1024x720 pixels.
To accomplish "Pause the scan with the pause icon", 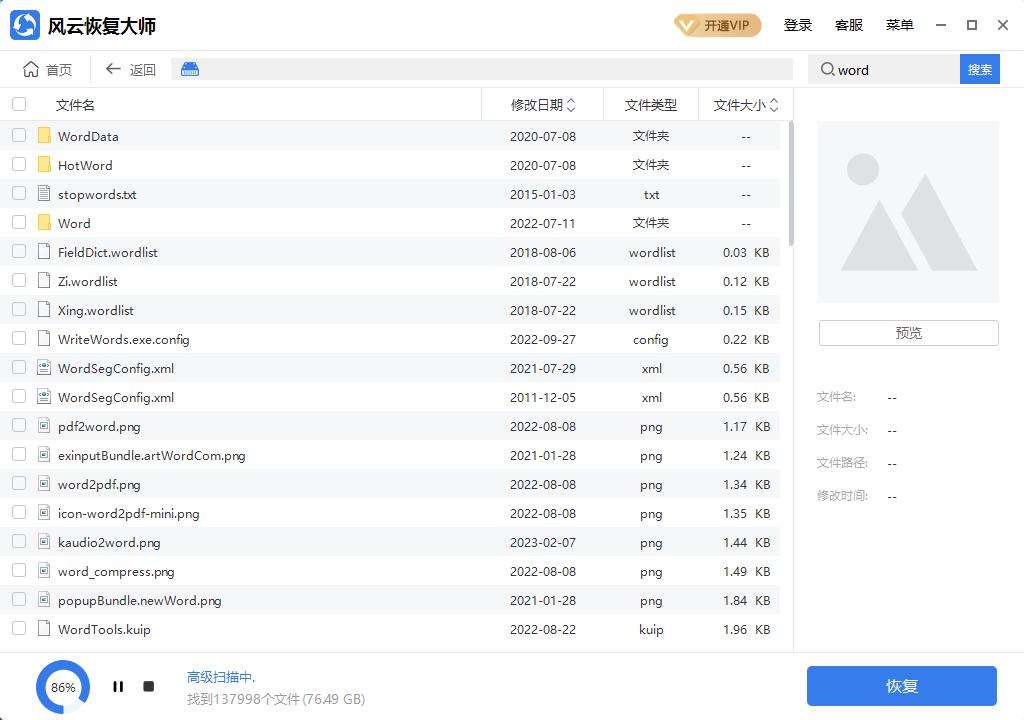I will pyautogui.click(x=118, y=686).
